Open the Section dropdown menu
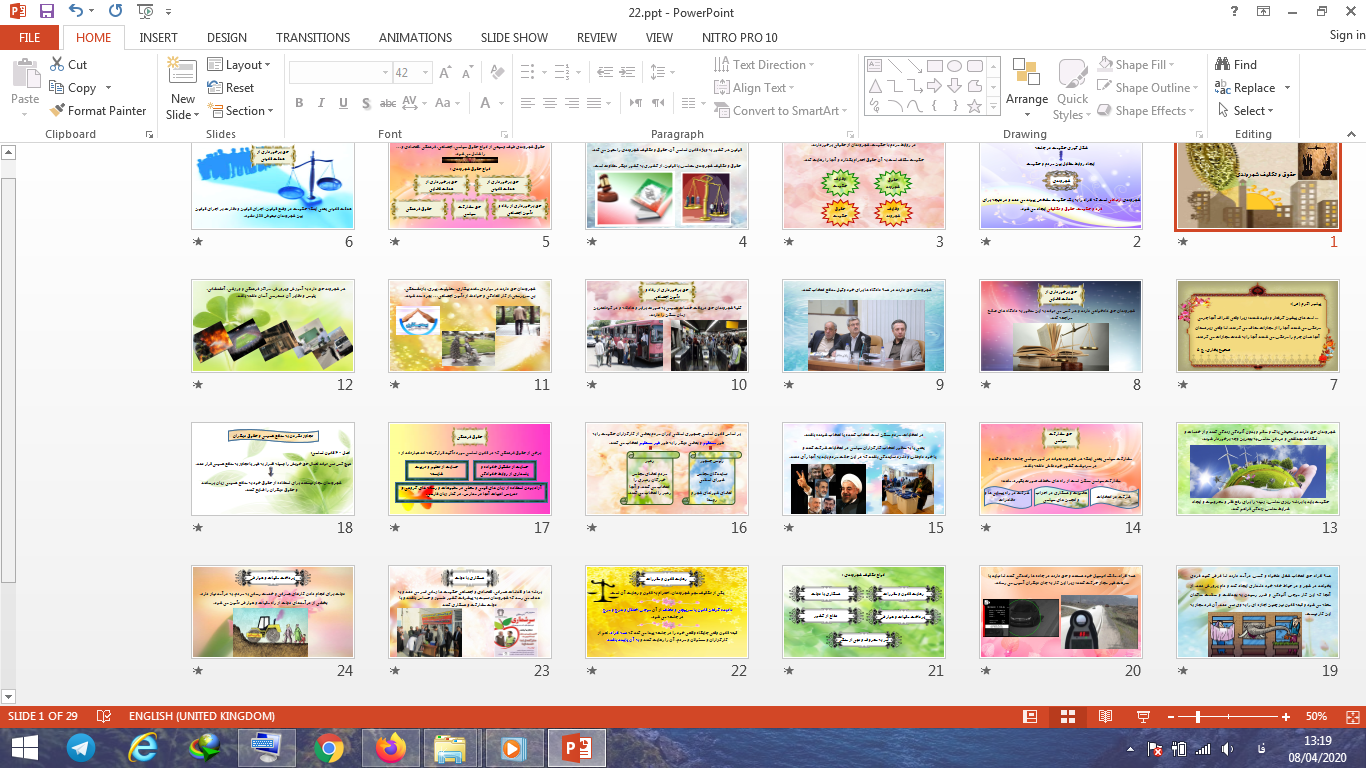 tap(239, 111)
